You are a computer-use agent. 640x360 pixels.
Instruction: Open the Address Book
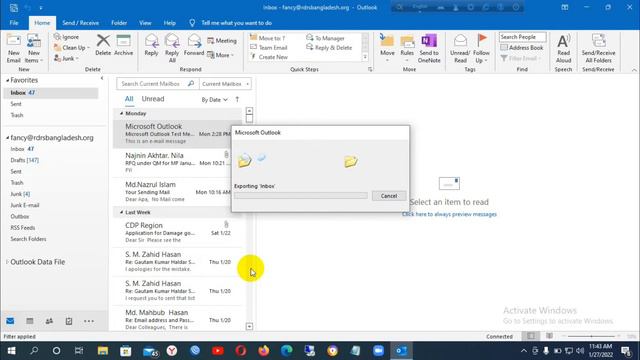pos(522,48)
